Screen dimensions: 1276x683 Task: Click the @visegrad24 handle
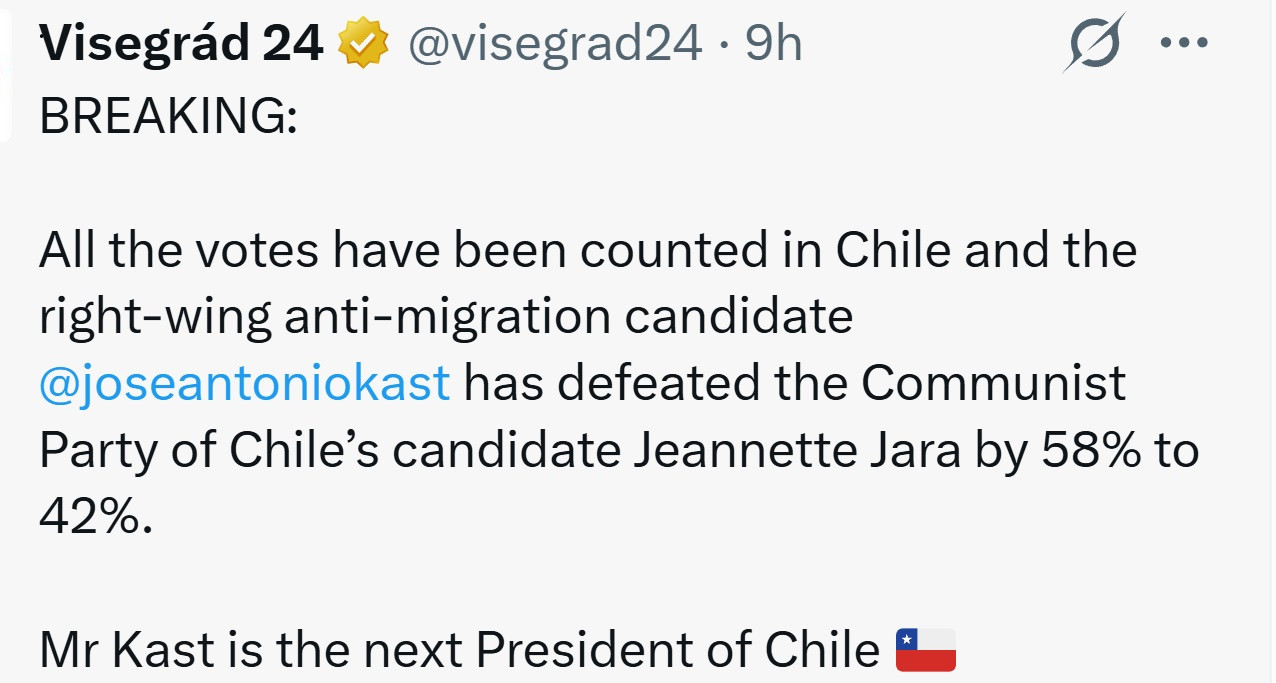554,44
